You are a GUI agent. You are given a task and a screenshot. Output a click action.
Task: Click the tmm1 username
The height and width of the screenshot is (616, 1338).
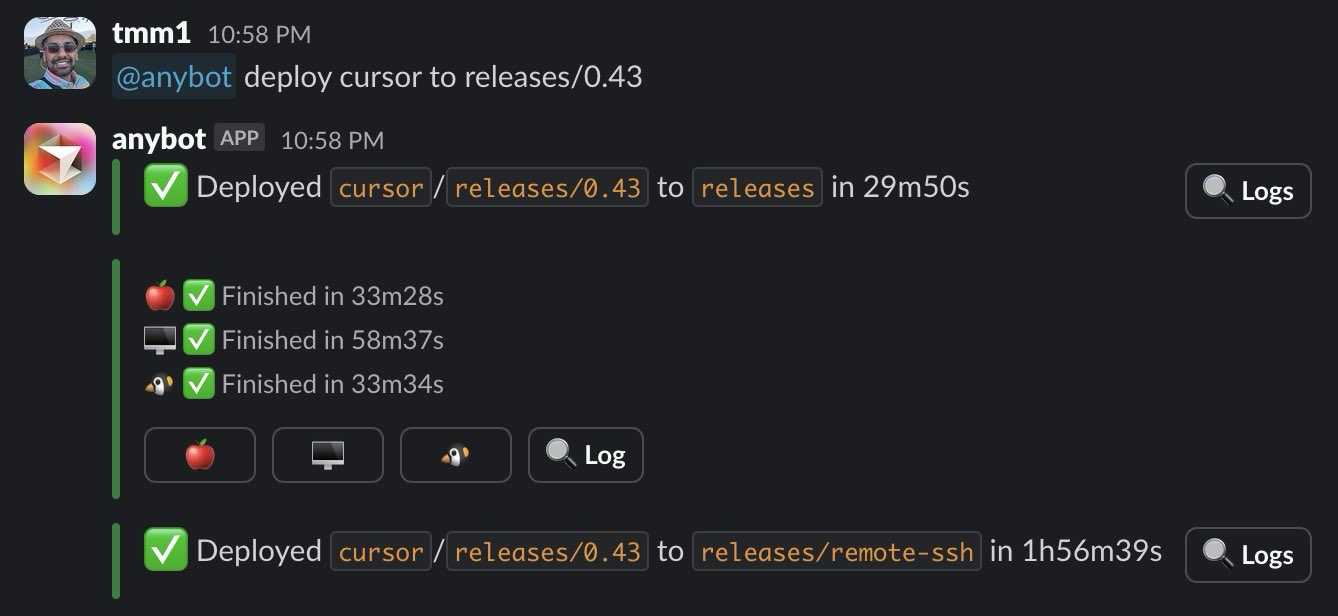pyautogui.click(x=151, y=33)
